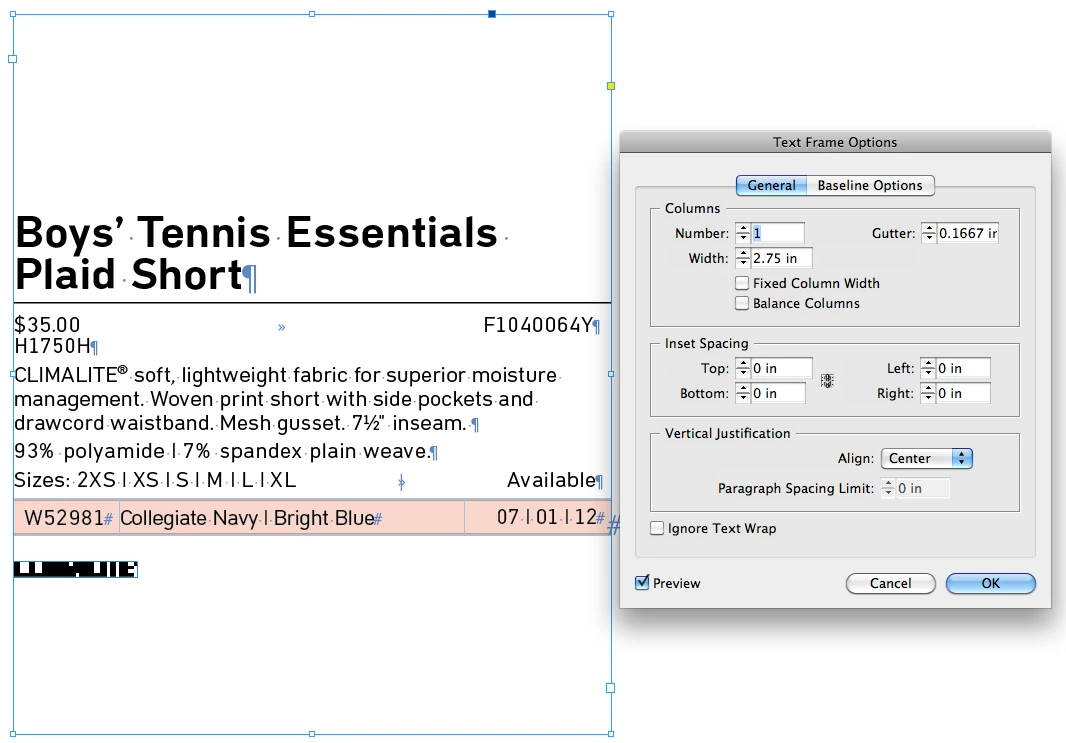This screenshot has width=1066, height=743.
Task: Click the table cell W52981
Action: coord(67,517)
